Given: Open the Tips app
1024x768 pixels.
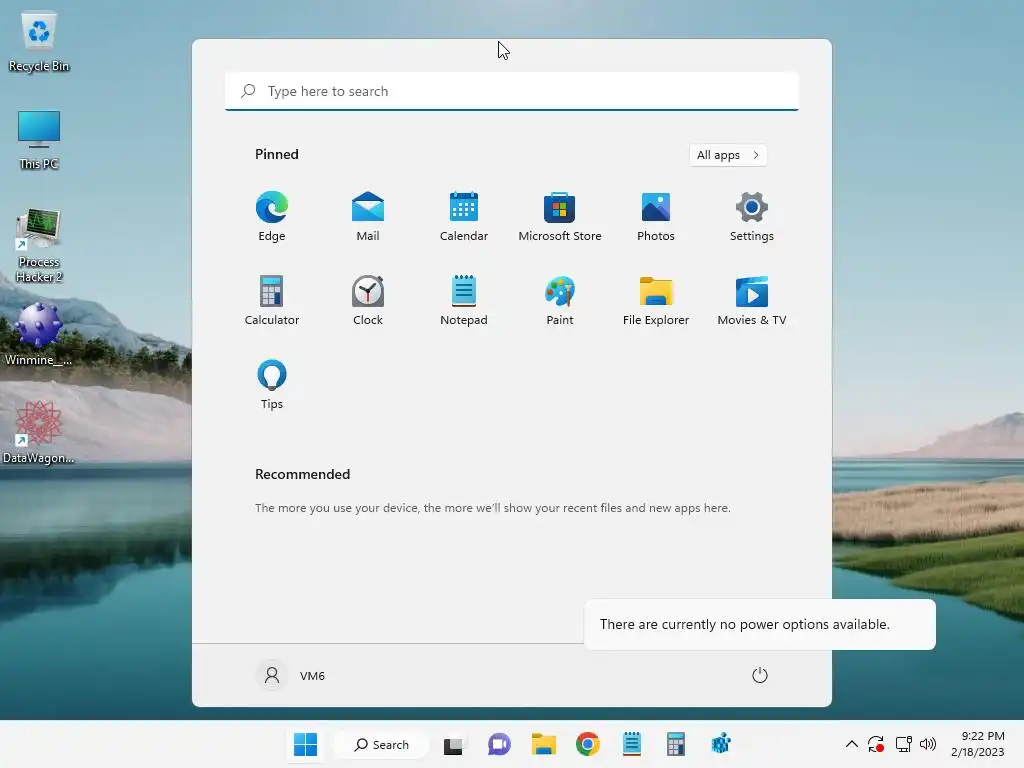Looking at the screenshot, I should pyautogui.click(x=272, y=385).
